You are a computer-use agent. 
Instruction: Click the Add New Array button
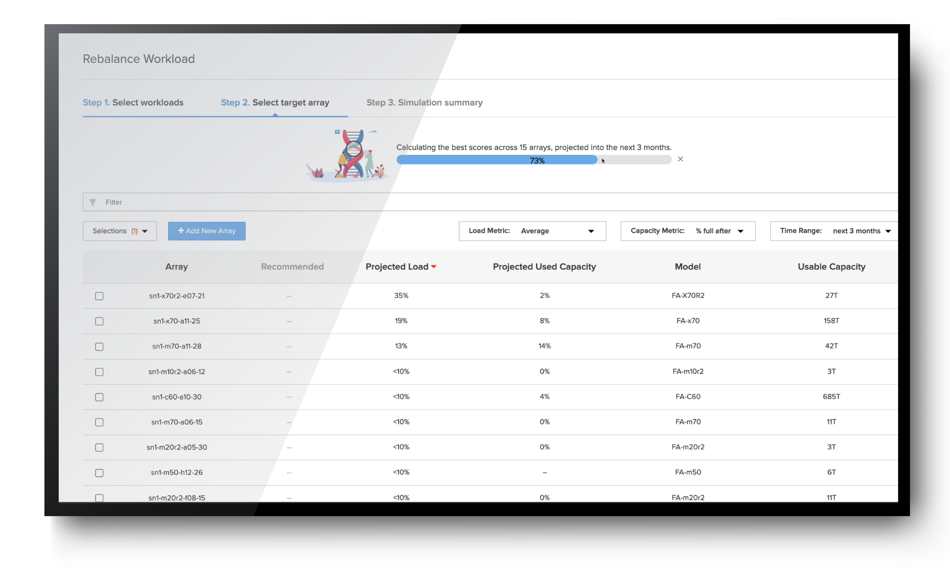(x=207, y=231)
